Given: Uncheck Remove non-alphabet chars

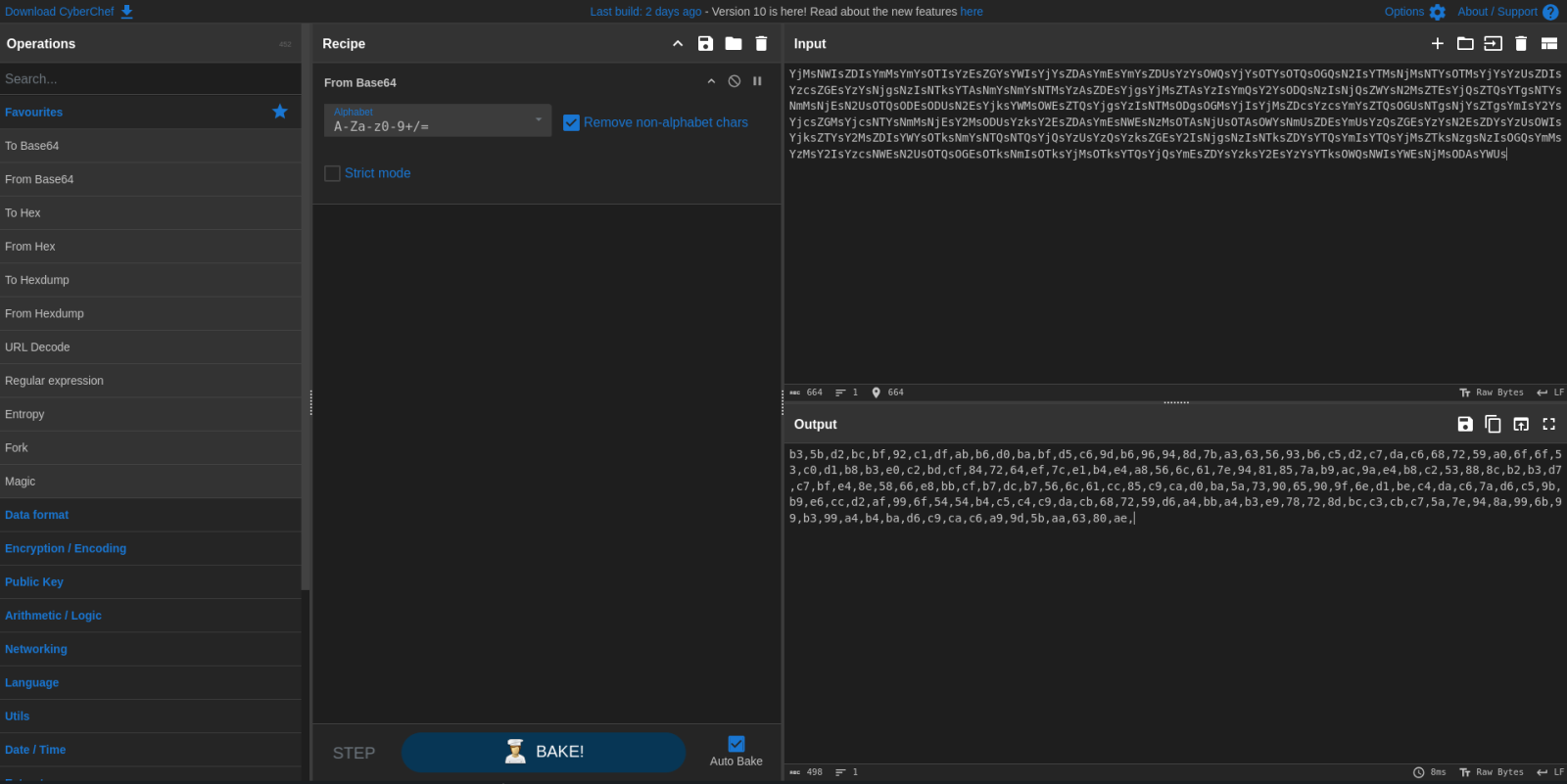Looking at the screenshot, I should [572, 122].
